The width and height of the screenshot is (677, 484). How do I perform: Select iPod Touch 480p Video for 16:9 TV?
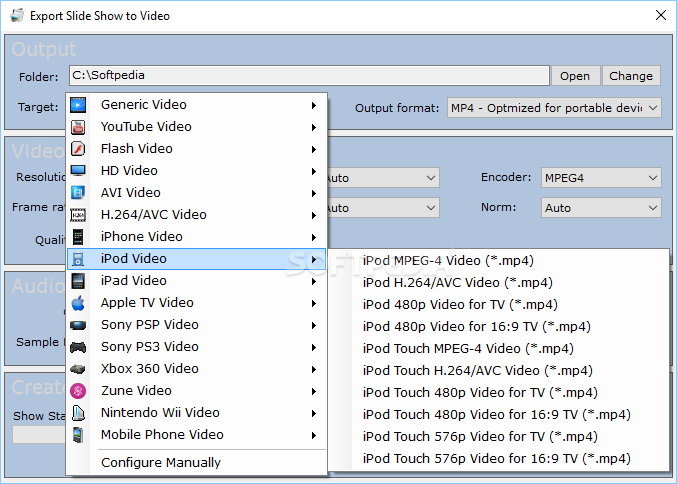(x=498, y=415)
